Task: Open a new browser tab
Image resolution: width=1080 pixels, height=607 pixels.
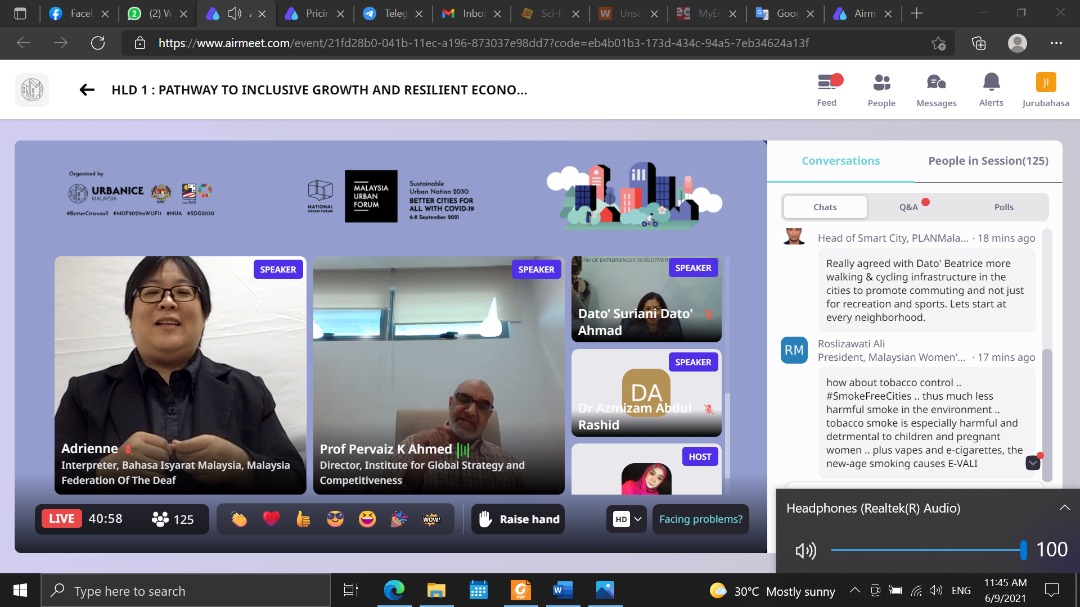Action: [x=916, y=13]
